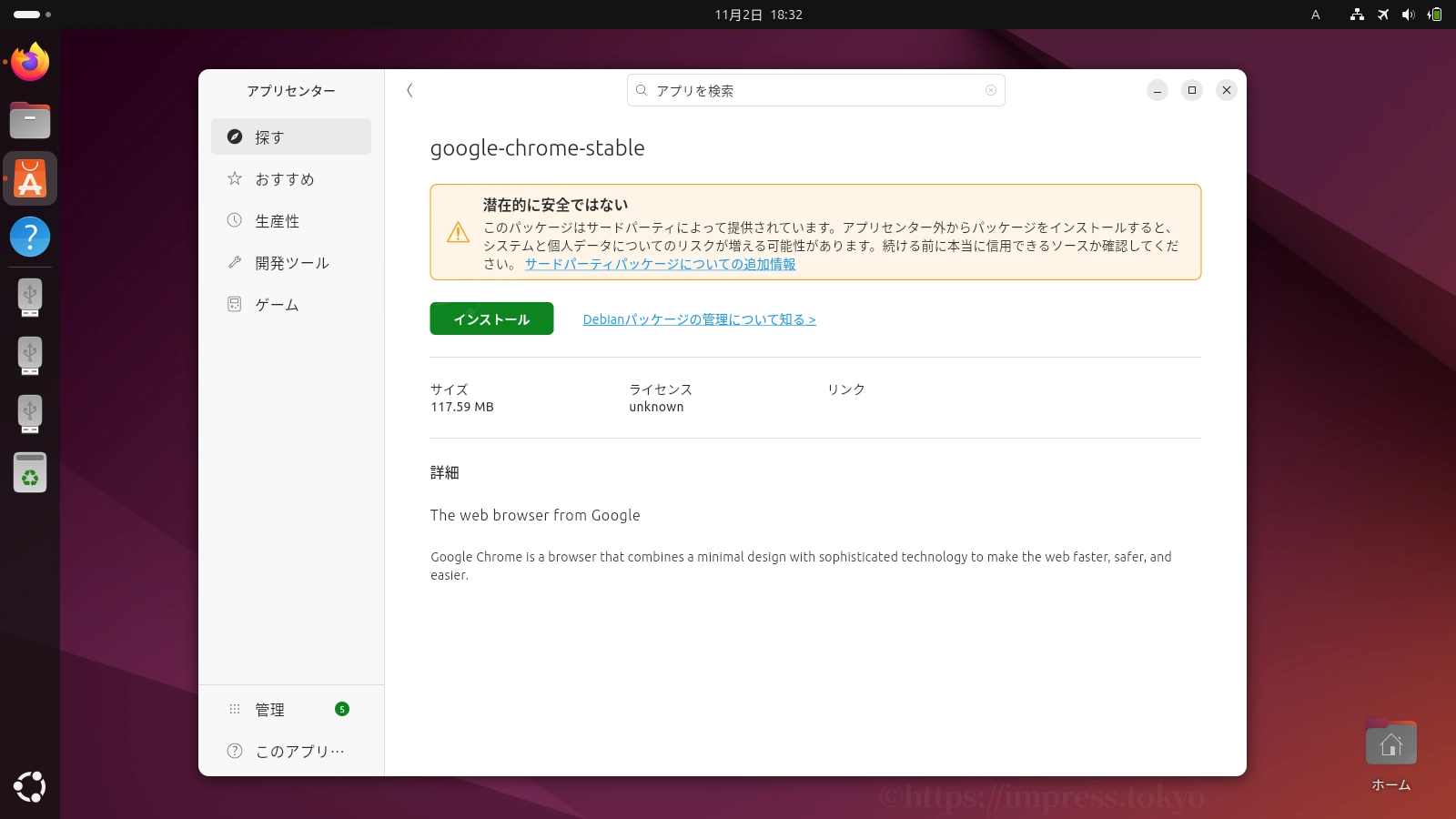Click the warning triangle icon
This screenshot has width=1456, height=819.
458,232
